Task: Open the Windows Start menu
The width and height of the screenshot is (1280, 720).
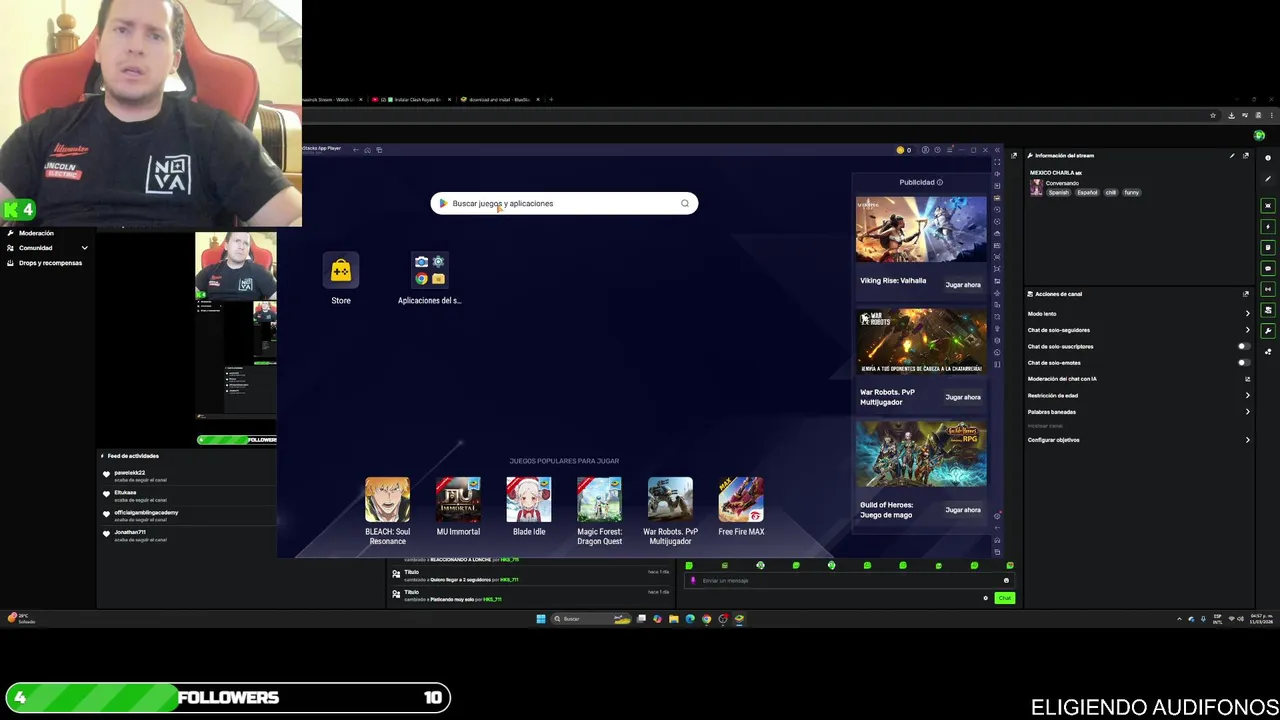Action: pos(541,619)
